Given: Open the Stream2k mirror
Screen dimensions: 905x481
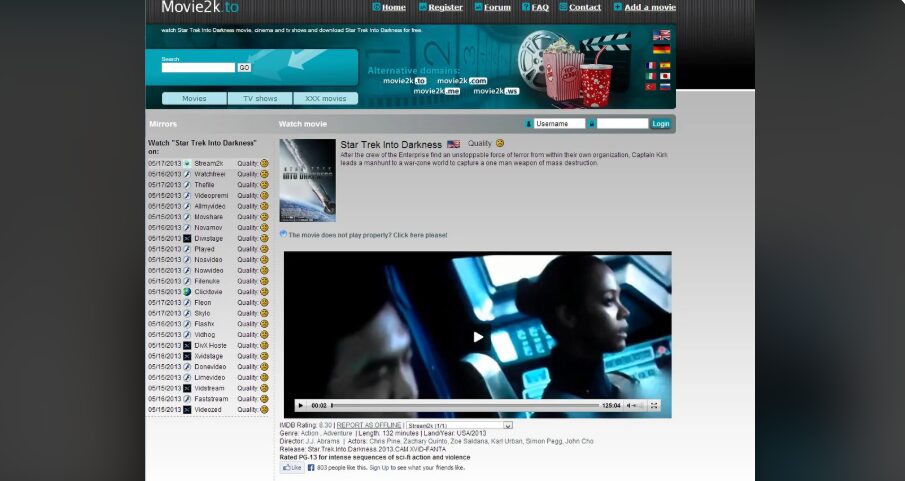Looking at the screenshot, I should 208,163.
